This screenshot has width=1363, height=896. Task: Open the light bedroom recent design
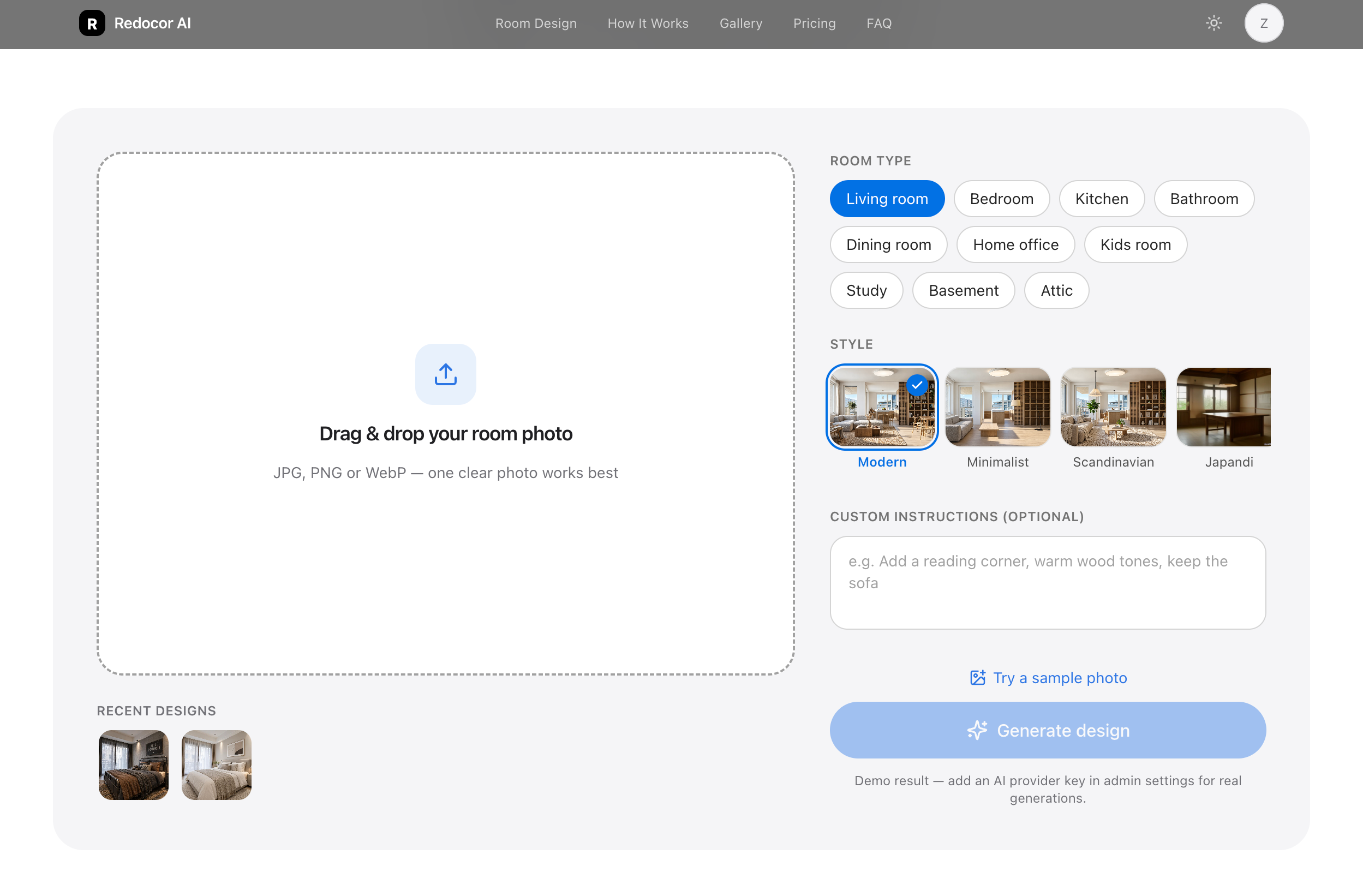click(216, 765)
